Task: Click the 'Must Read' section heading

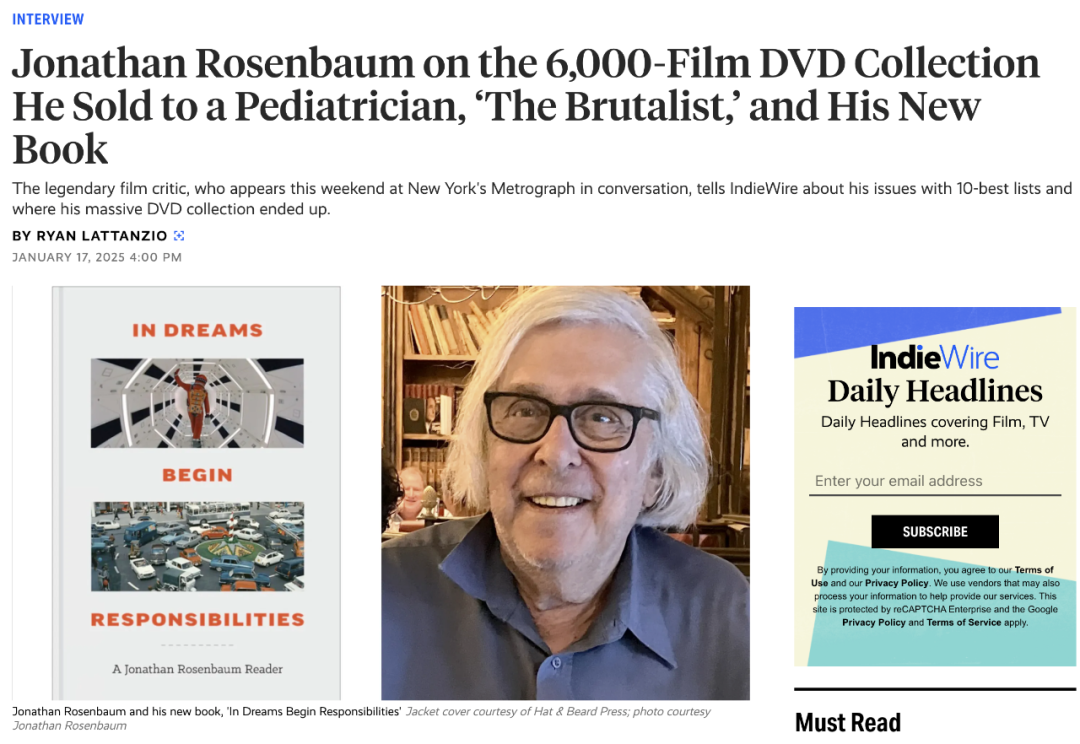Action: [848, 723]
